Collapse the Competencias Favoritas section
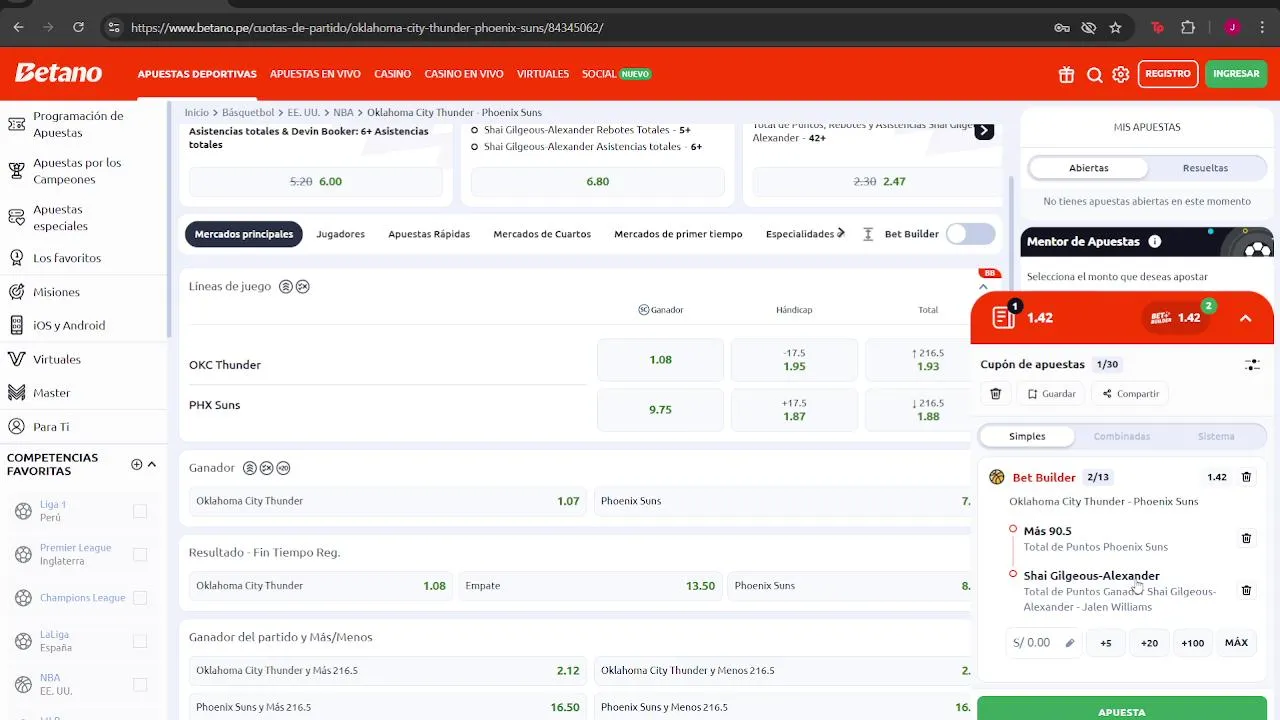1280x720 pixels. click(152, 464)
